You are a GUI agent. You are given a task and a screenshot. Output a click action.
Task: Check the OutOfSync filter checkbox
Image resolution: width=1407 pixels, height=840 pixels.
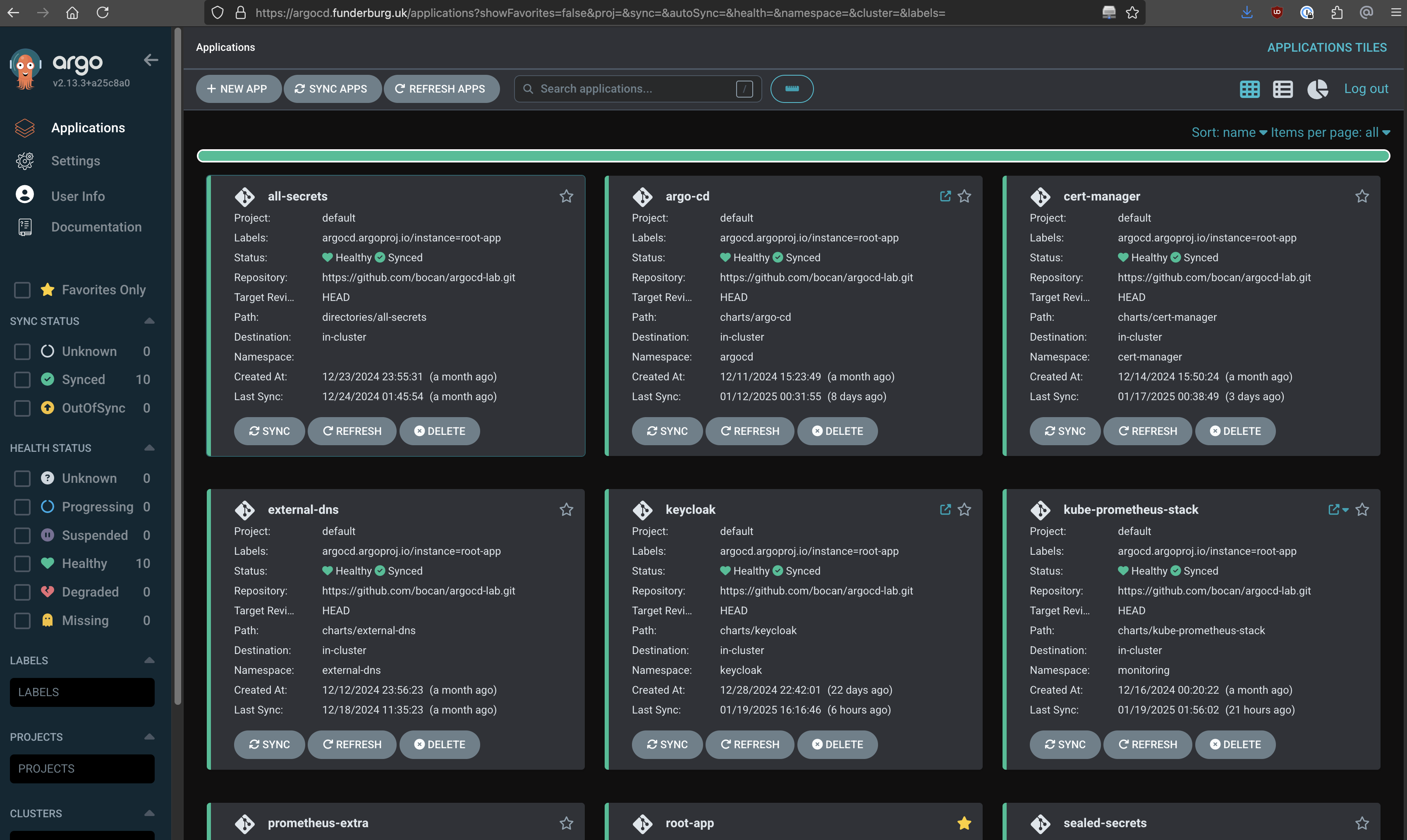click(x=22, y=408)
